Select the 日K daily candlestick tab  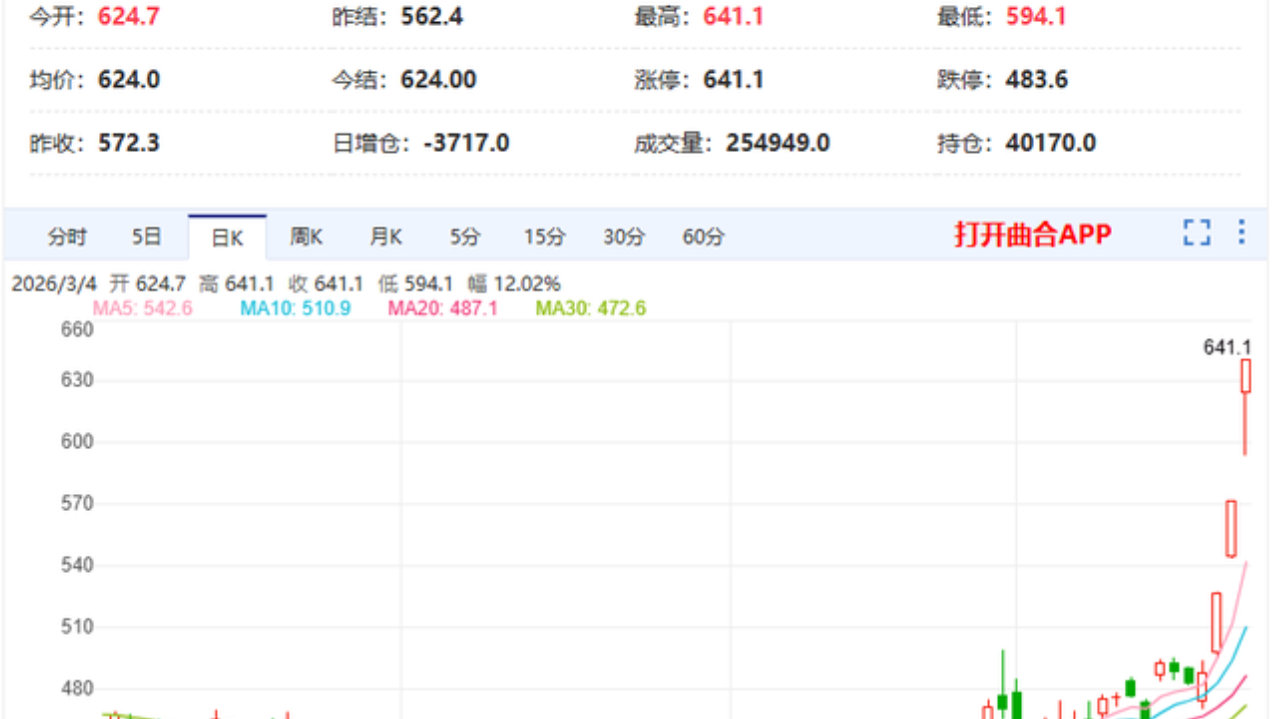tap(227, 236)
